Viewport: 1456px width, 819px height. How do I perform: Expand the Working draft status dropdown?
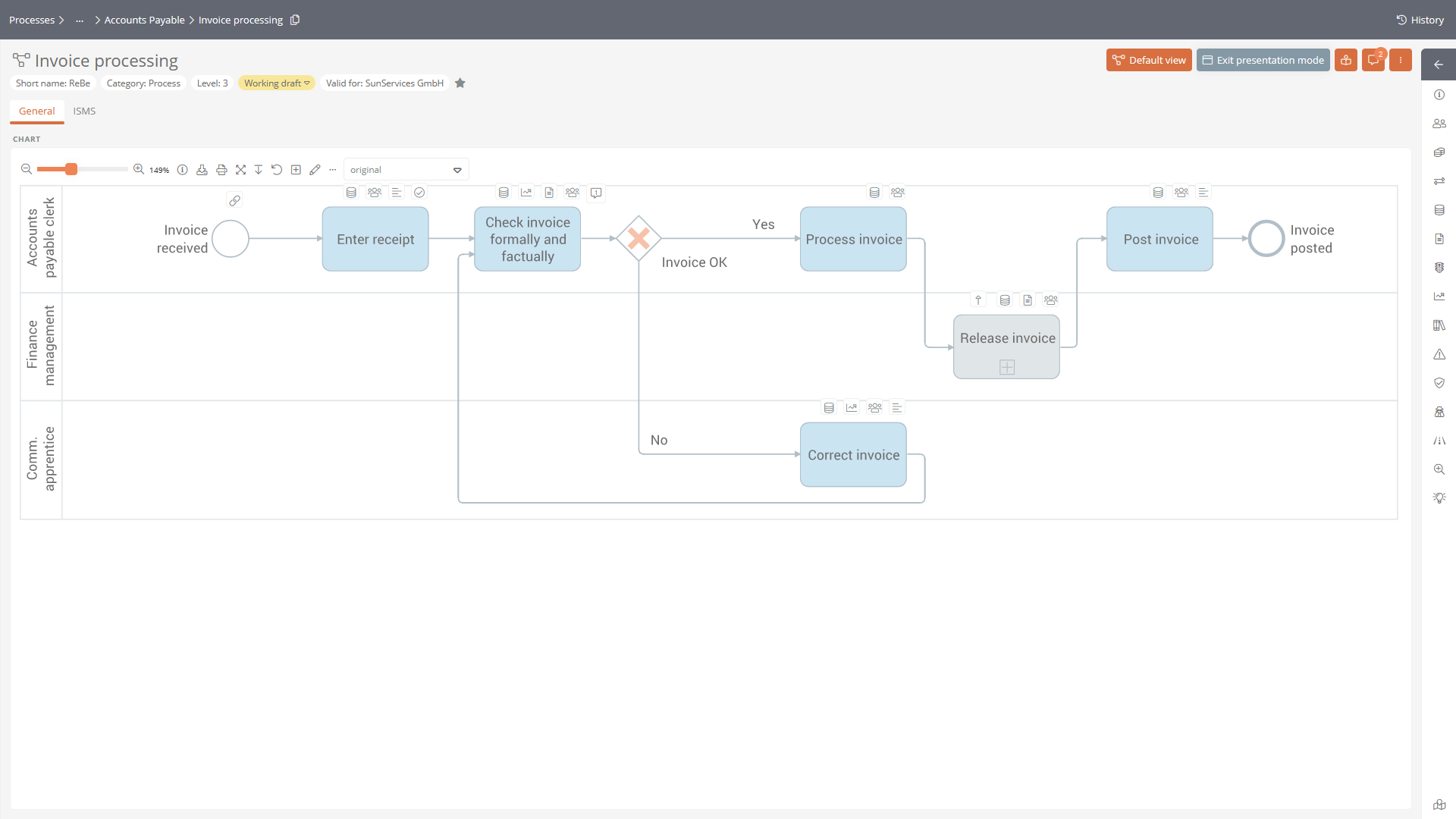click(x=277, y=83)
